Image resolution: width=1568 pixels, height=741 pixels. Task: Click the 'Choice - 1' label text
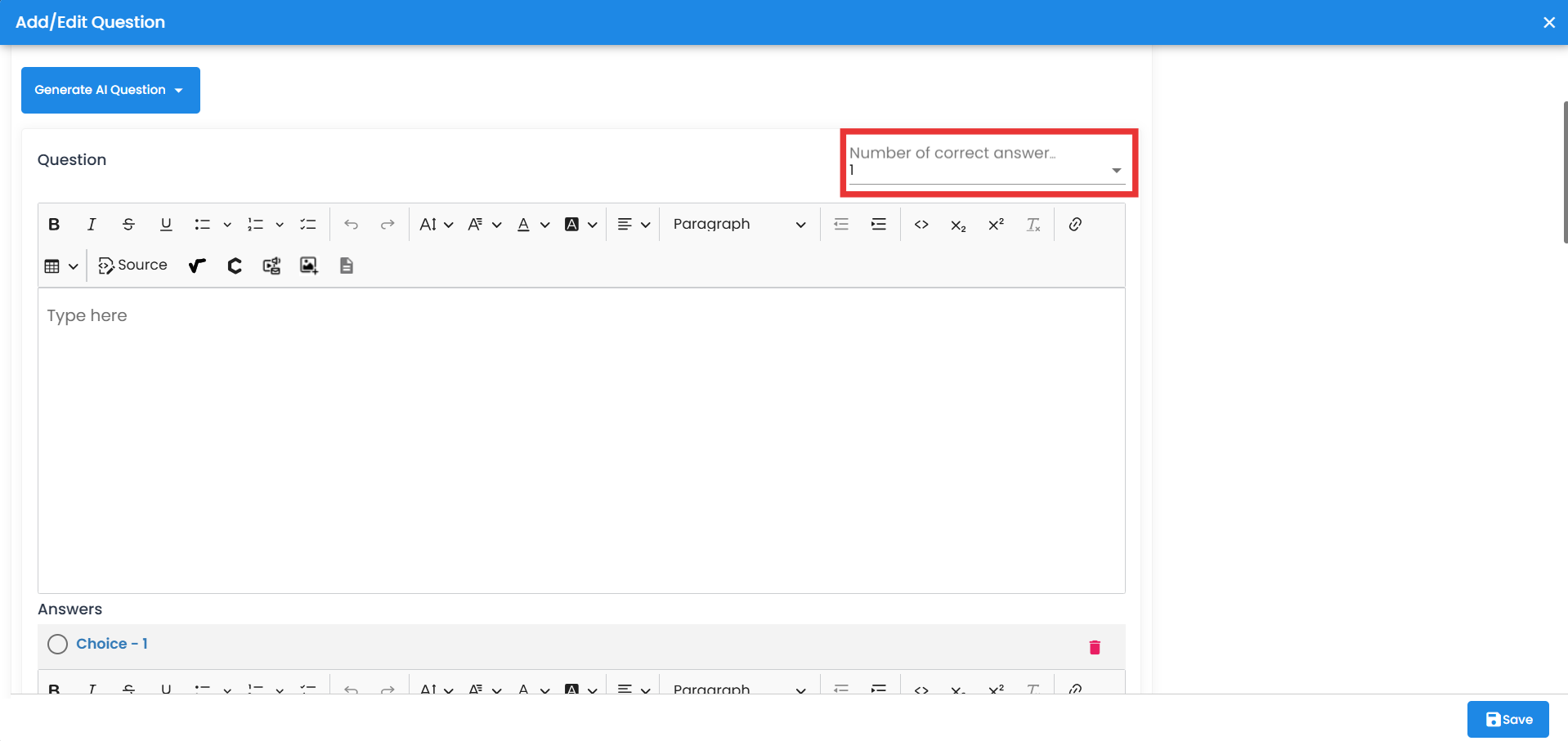pos(112,644)
